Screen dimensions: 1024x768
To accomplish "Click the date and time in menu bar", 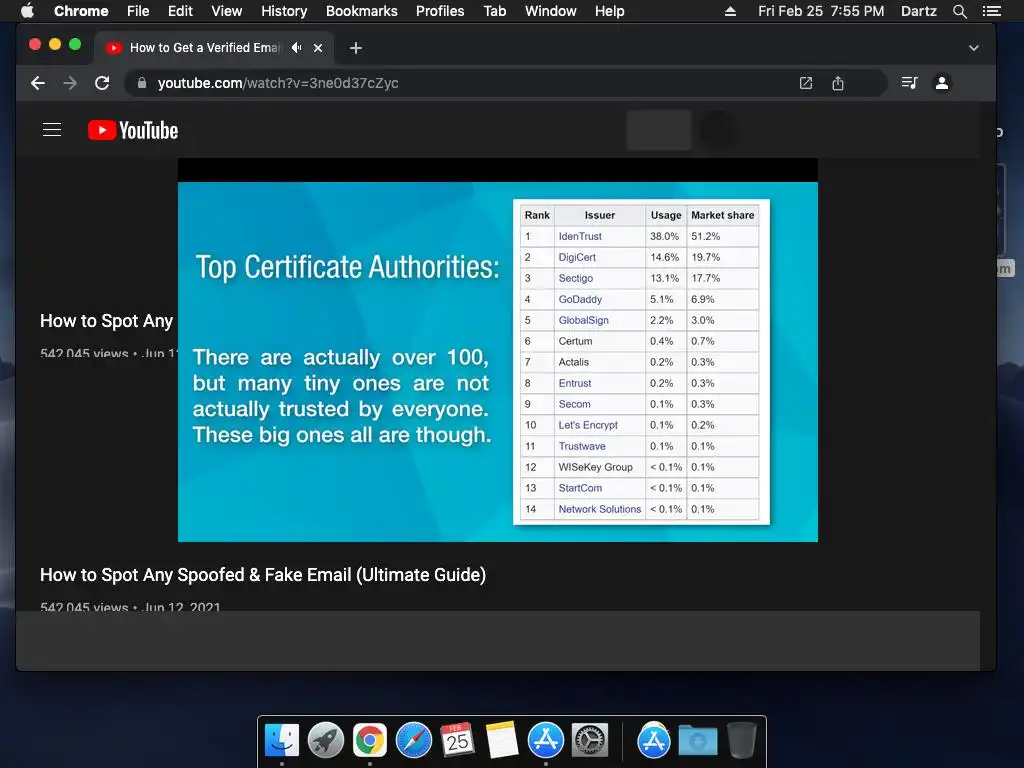I will click(x=821, y=11).
